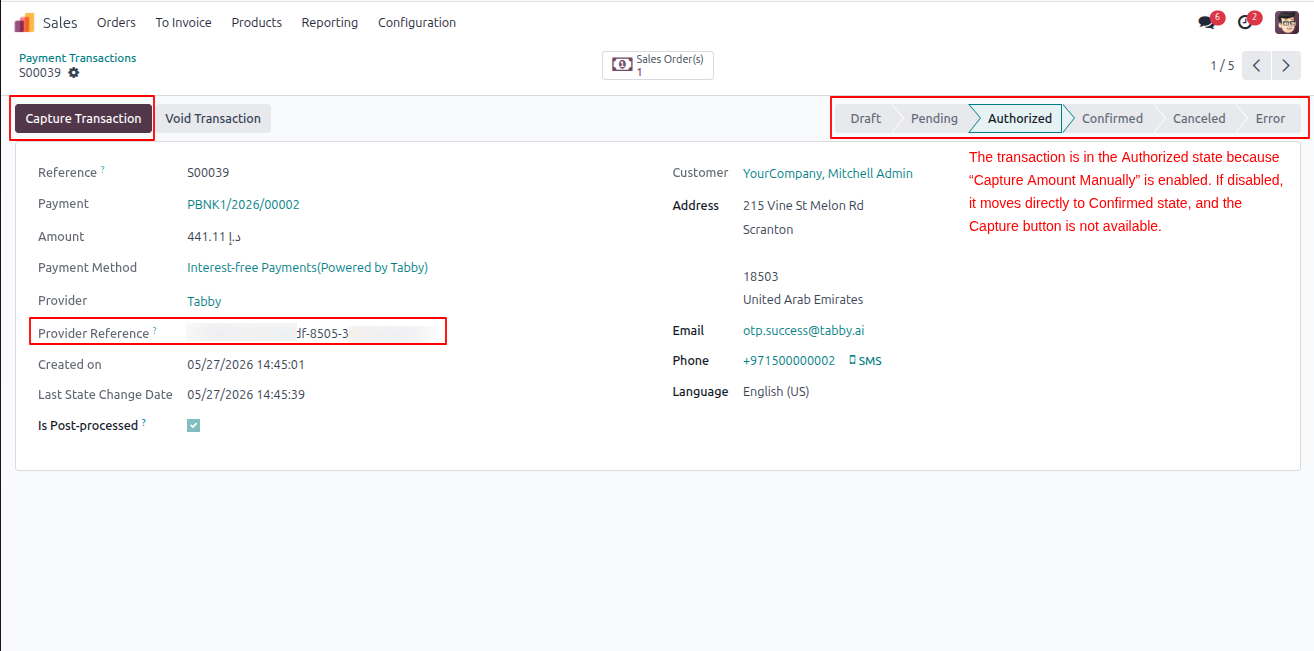
Task: Click the Reference value S00039
Action: 208,173
